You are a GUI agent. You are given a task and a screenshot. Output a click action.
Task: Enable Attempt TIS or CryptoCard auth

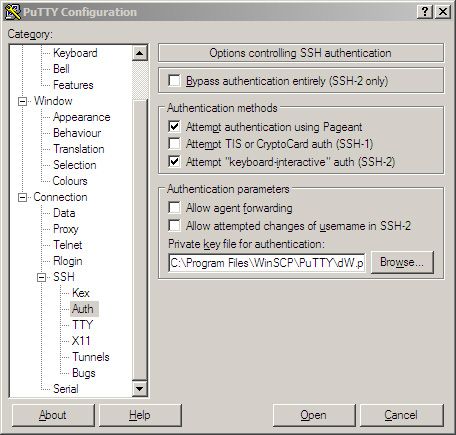coord(175,144)
